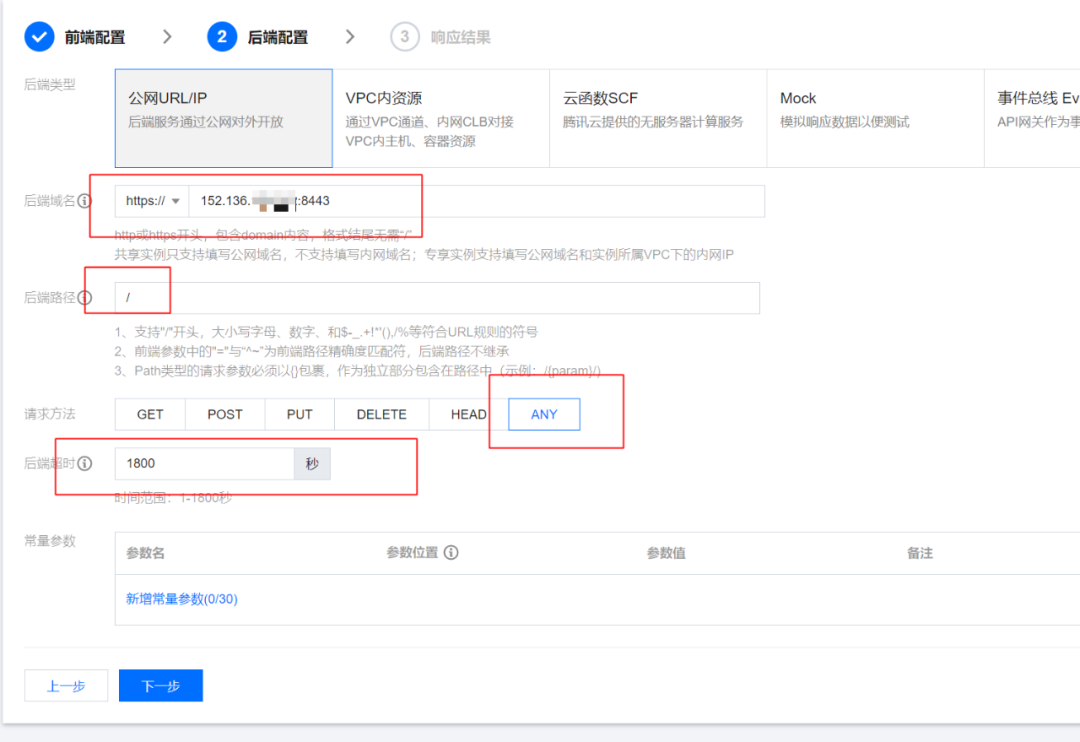Go to 前端配置 step label
Image resolution: width=1080 pixels, height=742 pixels.
(x=95, y=37)
